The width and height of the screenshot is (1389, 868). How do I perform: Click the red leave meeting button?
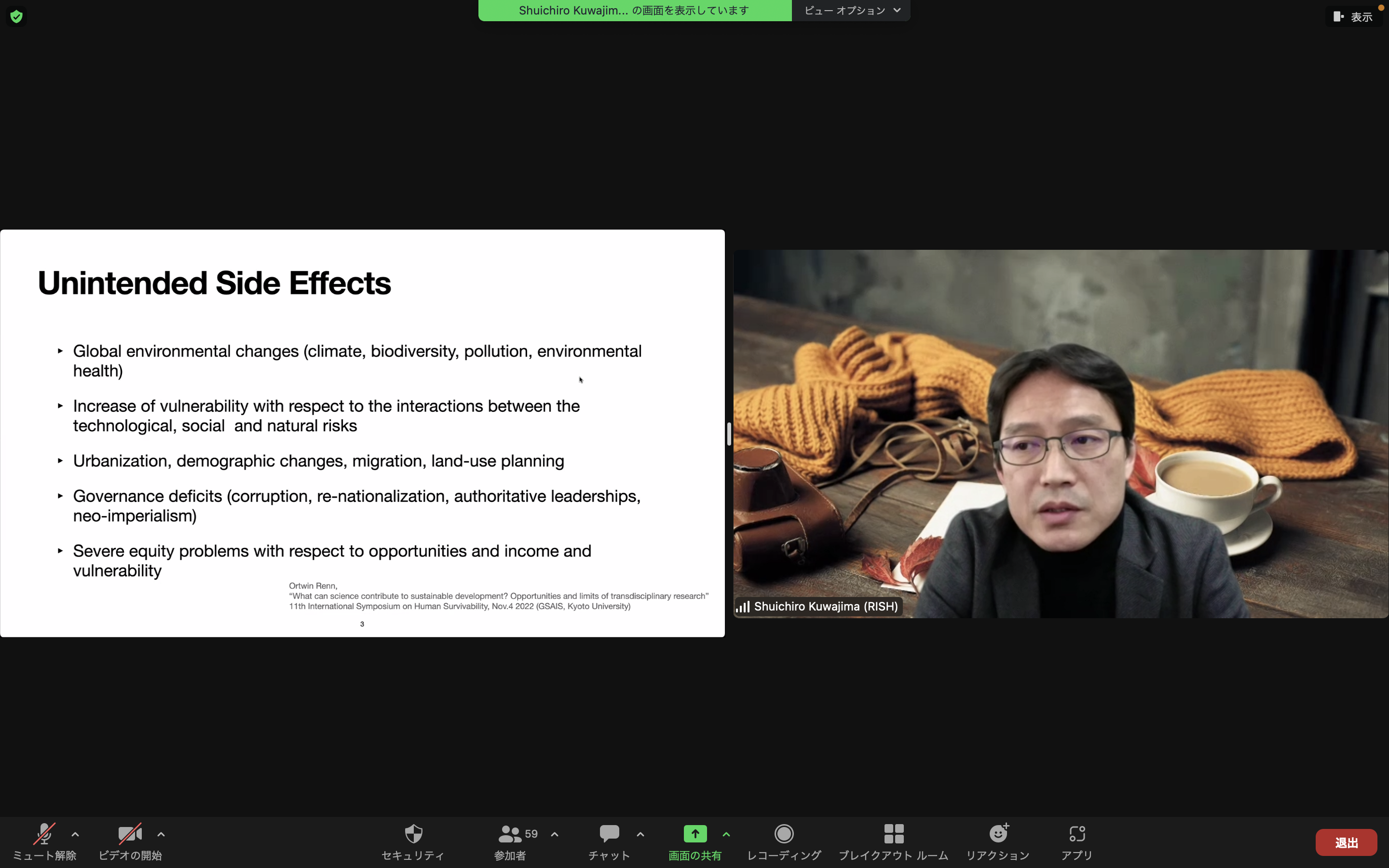1346,842
